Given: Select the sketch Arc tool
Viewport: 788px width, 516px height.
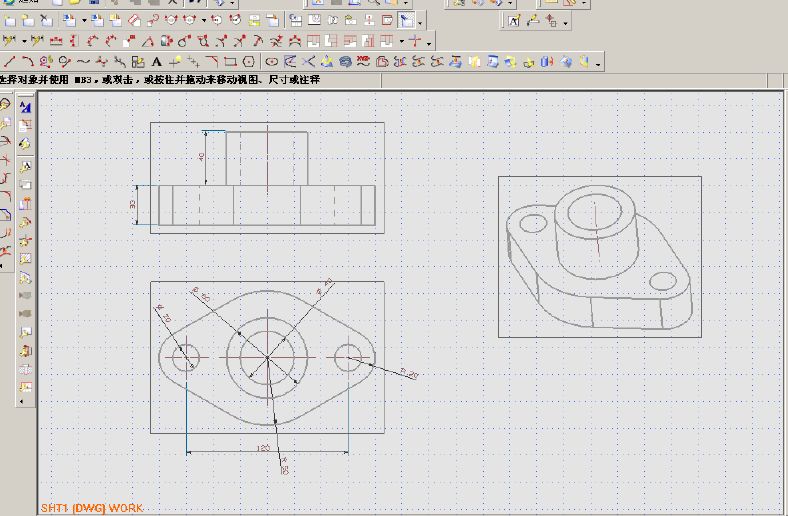Looking at the screenshot, I should (x=28, y=62).
